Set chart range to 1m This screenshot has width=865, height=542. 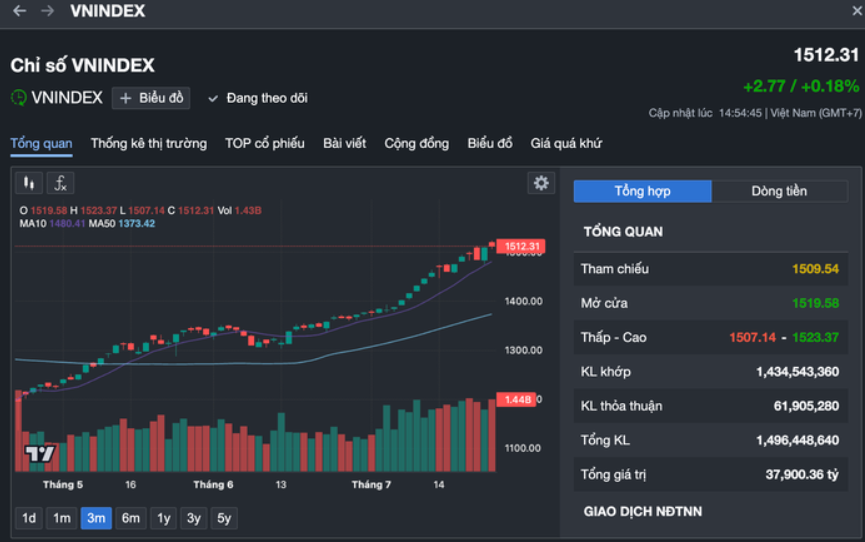pyautogui.click(x=62, y=518)
